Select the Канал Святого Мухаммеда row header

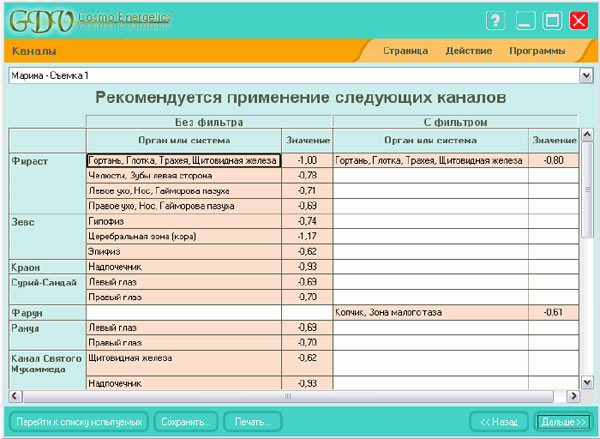[47, 370]
